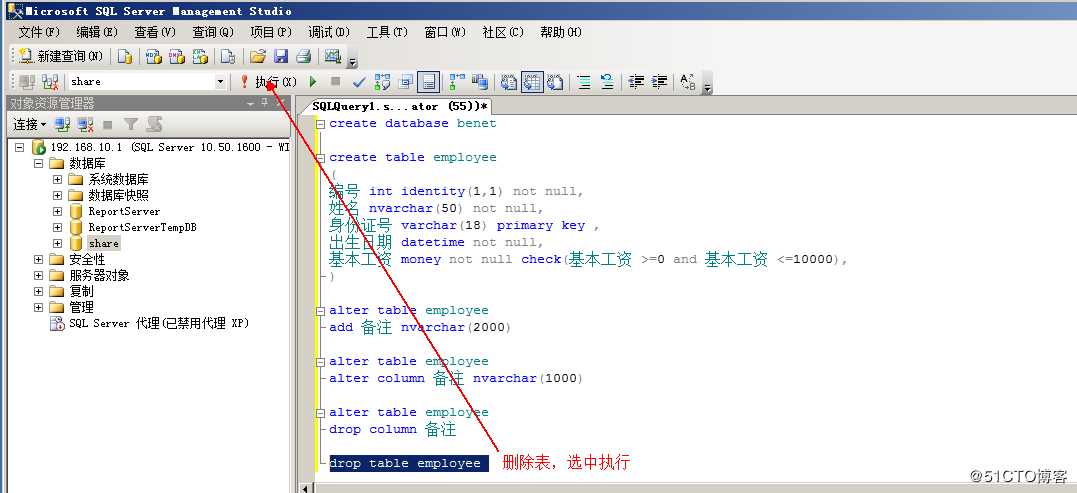Open the Project (项目) menu

point(271,32)
